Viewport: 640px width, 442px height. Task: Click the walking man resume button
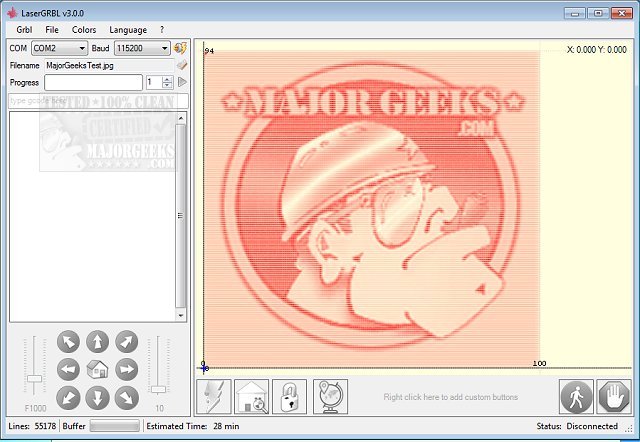tap(576, 397)
